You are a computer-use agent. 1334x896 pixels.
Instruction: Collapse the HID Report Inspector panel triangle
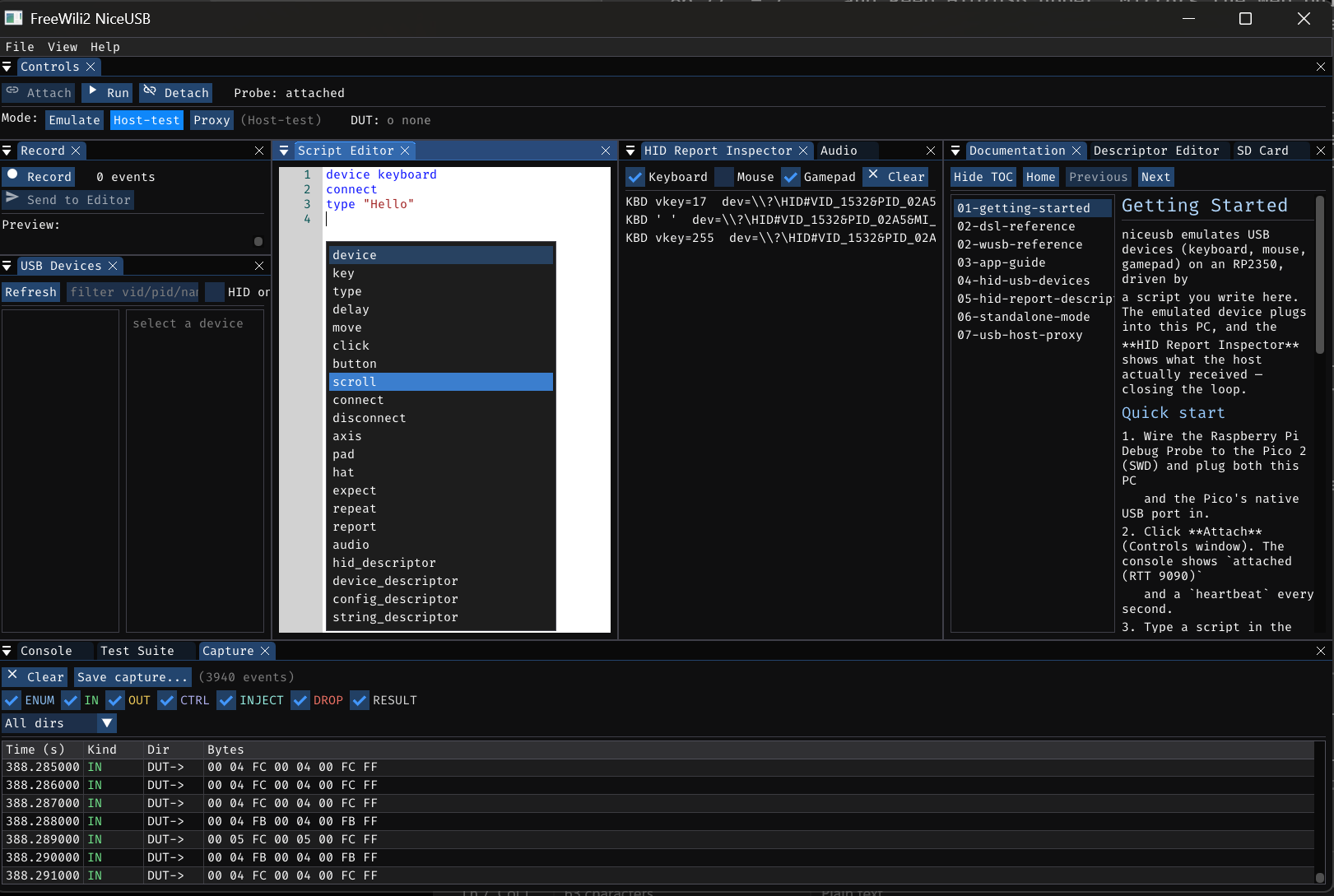630,151
